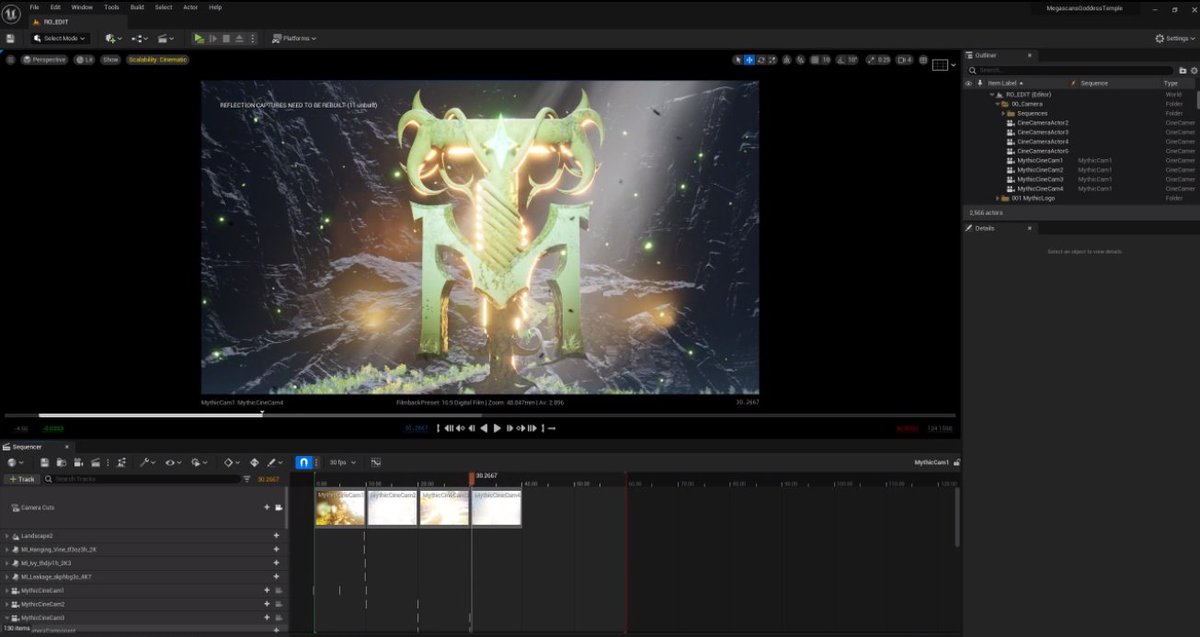This screenshot has width=1200, height=637.
Task: Select the arrow Select tool in the viewport
Action: tap(738, 60)
